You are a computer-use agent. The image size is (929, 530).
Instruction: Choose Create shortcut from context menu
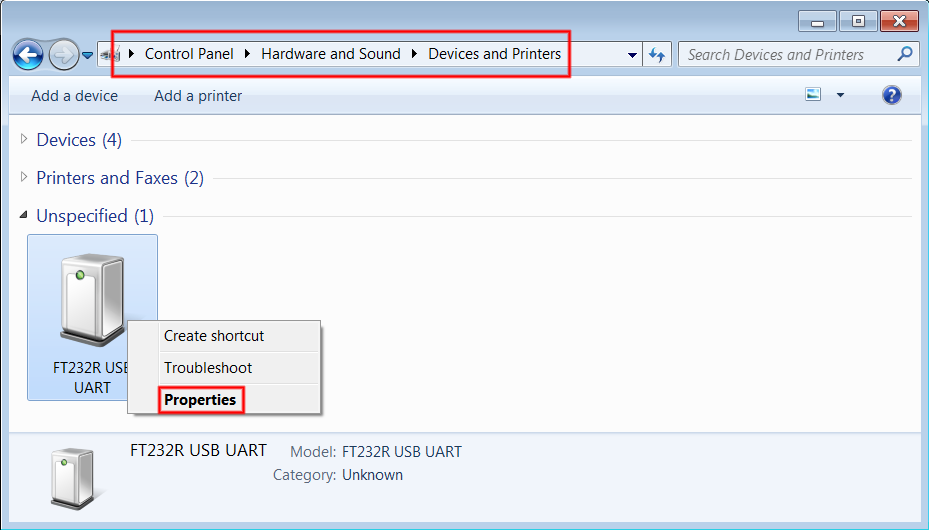tap(214, 336)
